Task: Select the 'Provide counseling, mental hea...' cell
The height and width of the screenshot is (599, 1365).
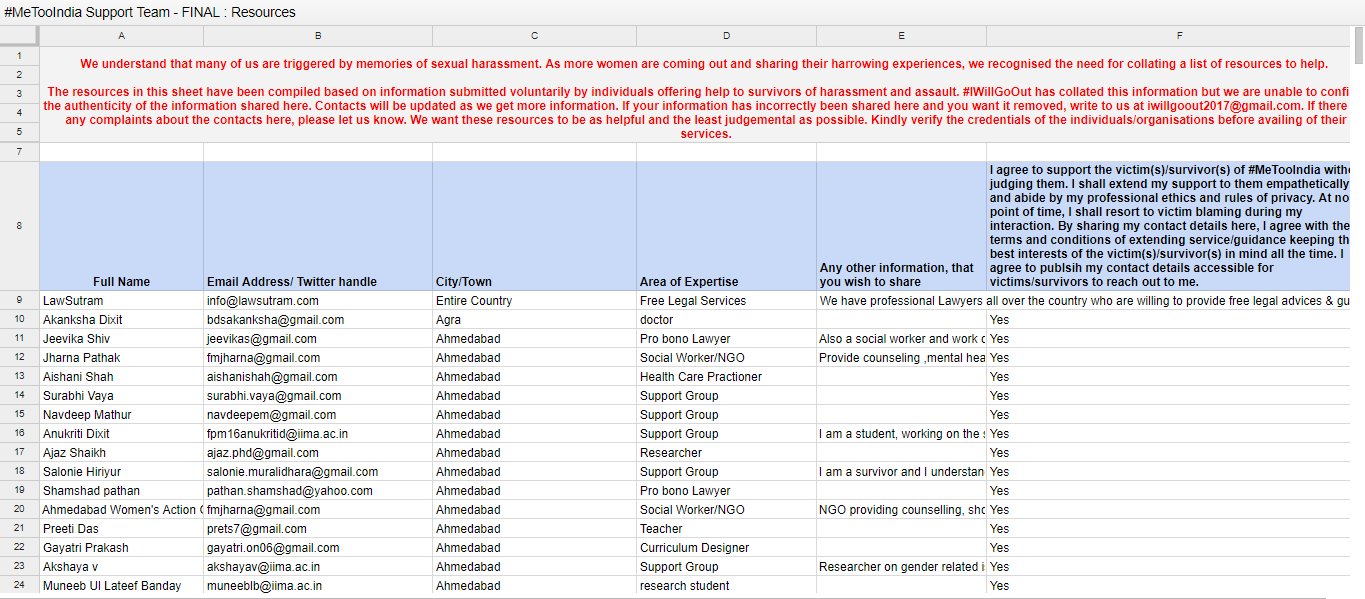Action: 901,357
